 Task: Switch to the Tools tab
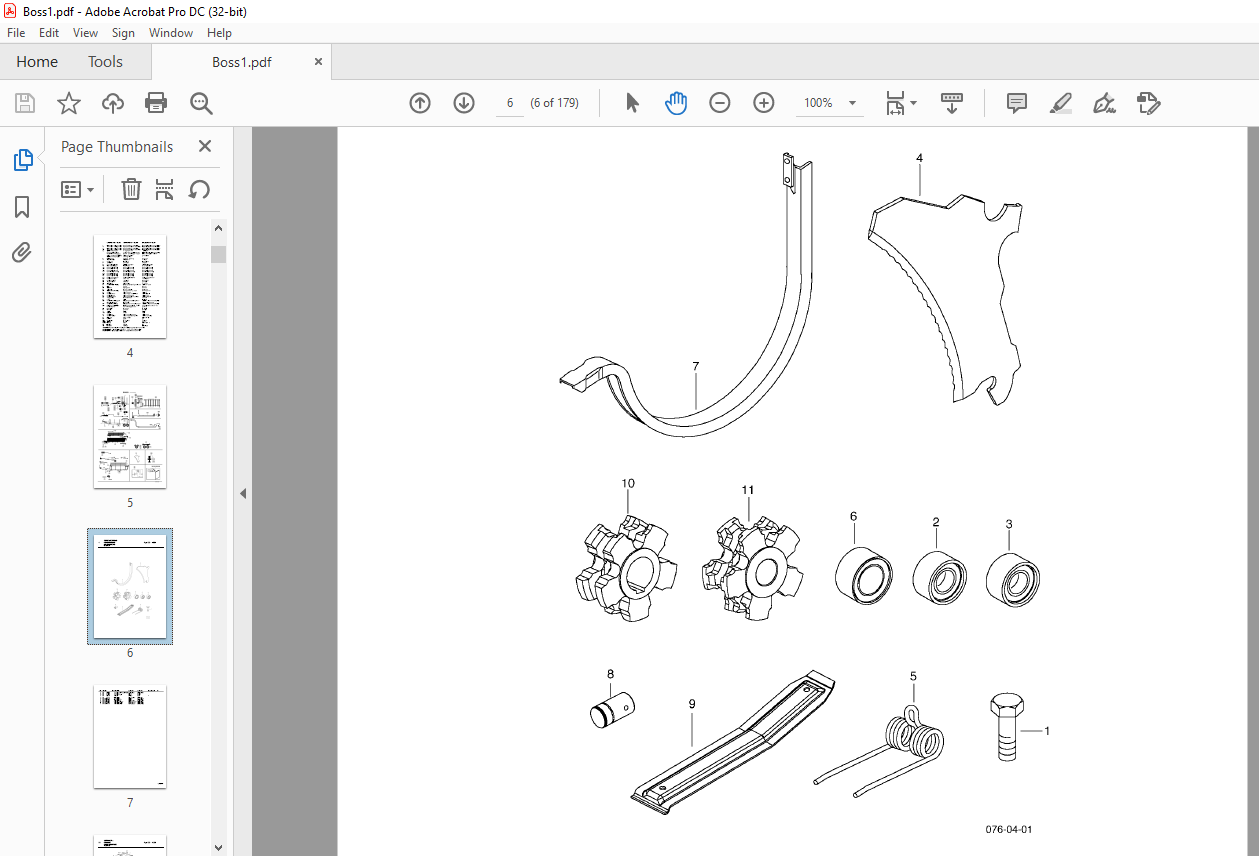coord(105,62)
